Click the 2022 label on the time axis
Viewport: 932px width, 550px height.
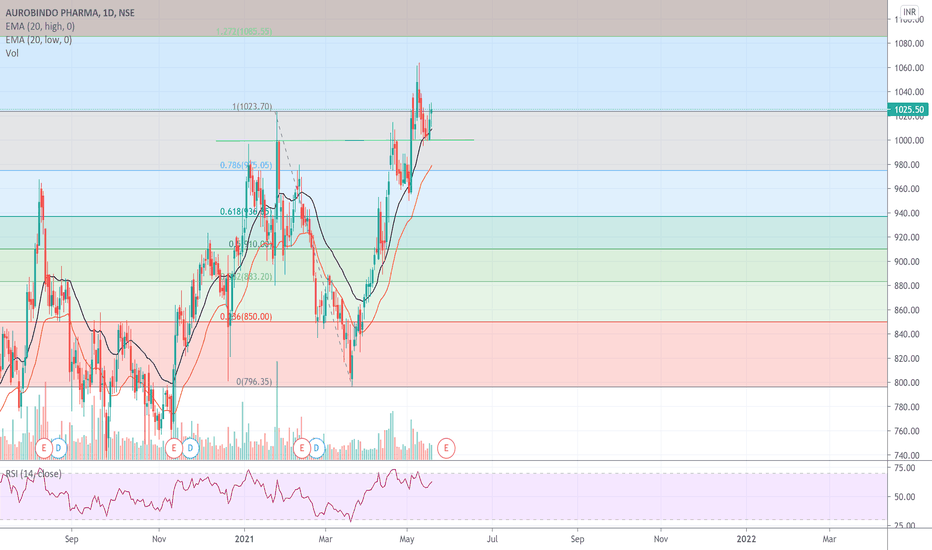(746, 539)
